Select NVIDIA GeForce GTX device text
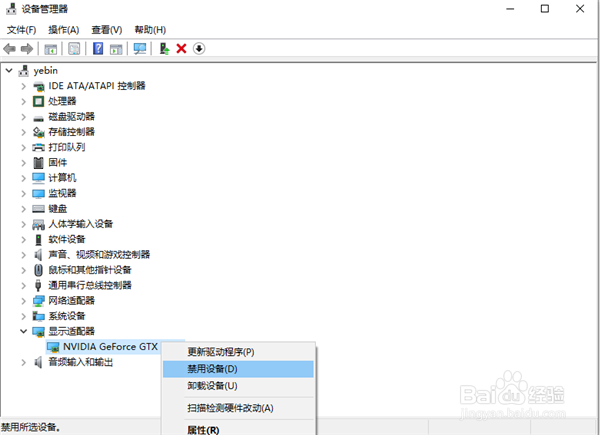 [x=110, y=347]
